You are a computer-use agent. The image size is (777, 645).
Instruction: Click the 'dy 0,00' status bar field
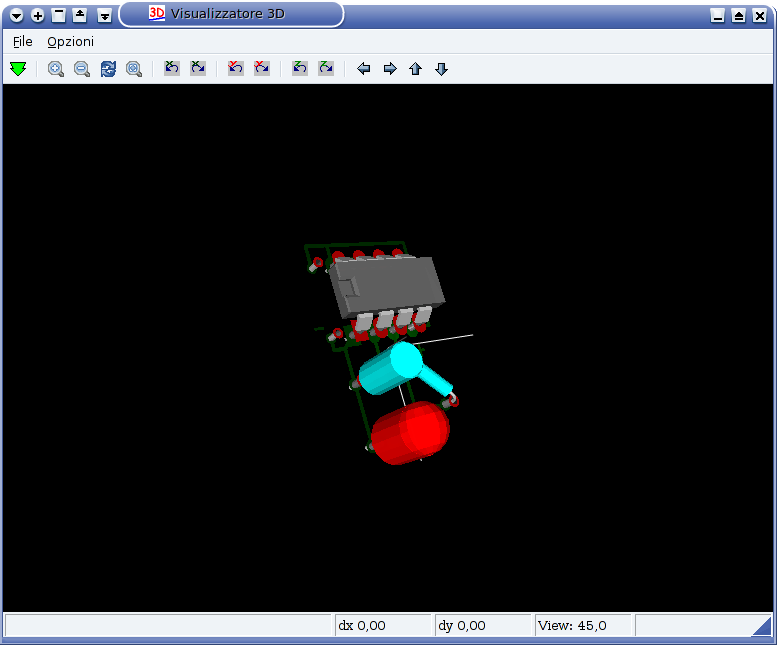click(x=483, y=625)
